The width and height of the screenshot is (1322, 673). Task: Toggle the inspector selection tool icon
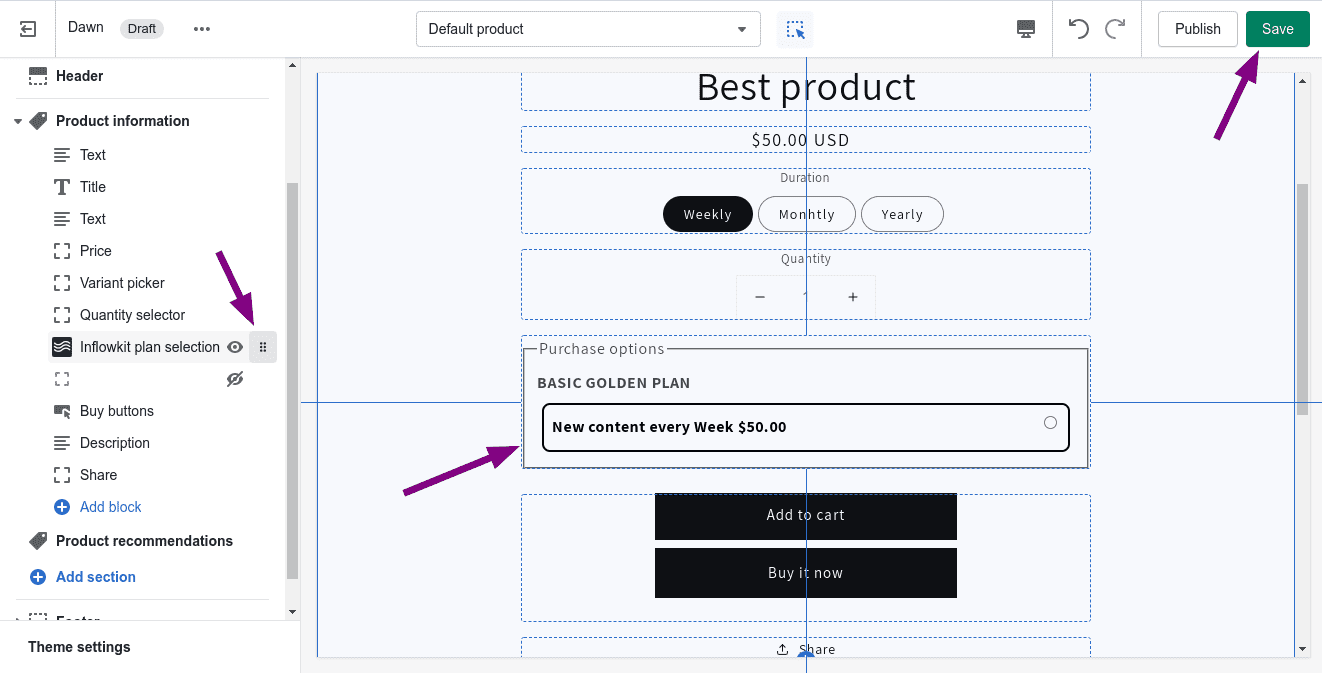[795, 29]
